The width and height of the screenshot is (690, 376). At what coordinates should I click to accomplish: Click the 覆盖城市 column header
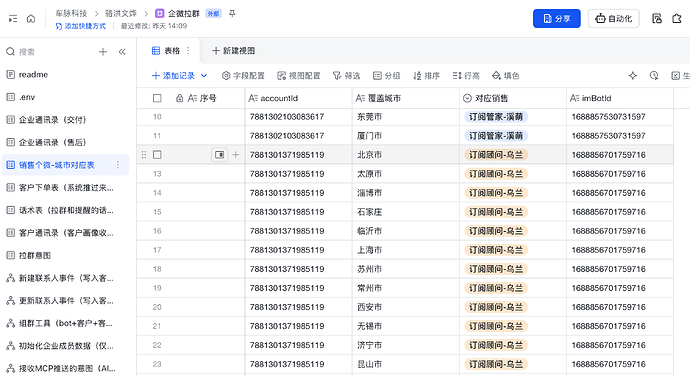(x=406, y=98)
